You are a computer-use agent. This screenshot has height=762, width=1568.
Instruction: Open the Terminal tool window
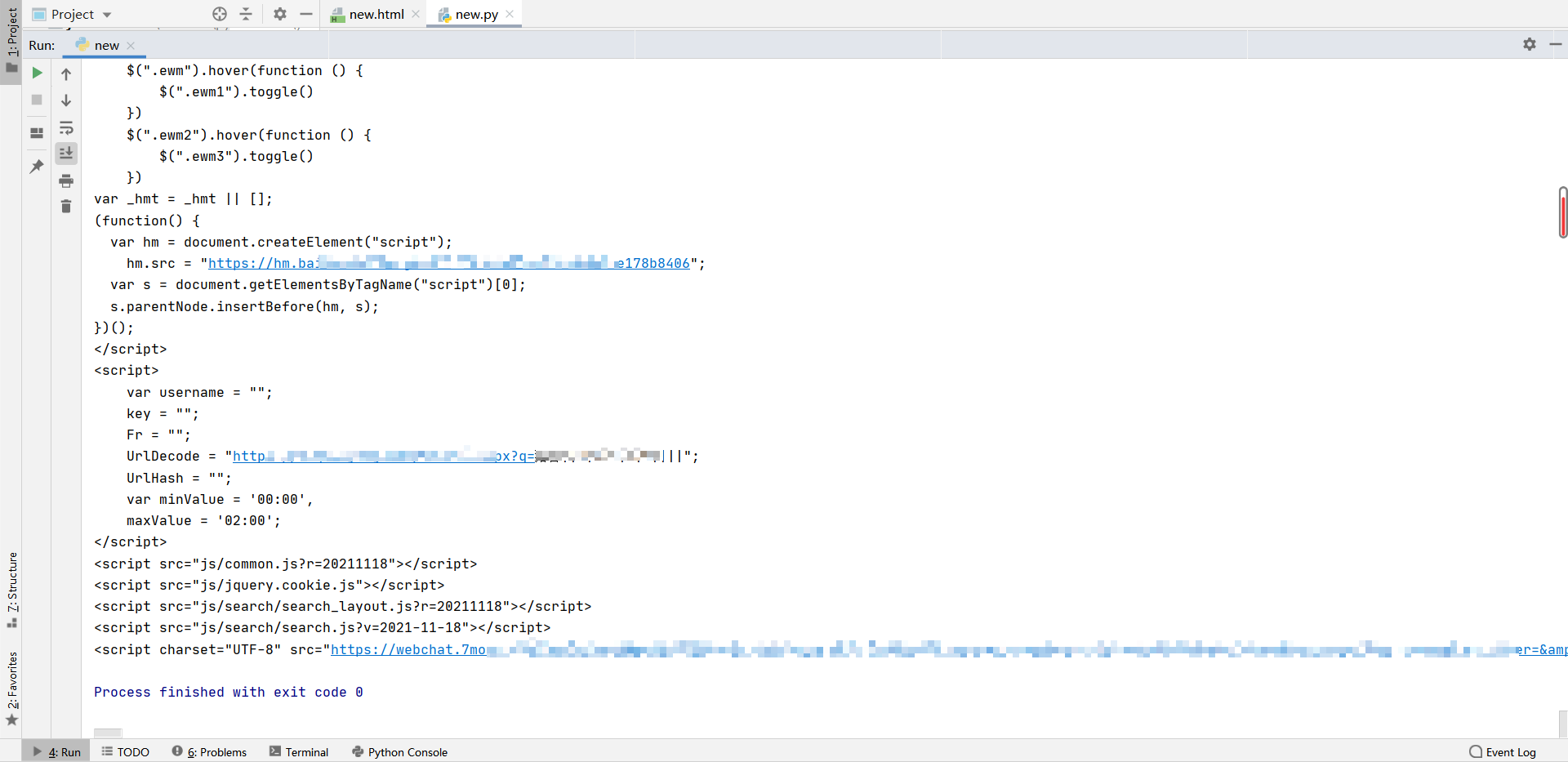[x=299, y=752]
